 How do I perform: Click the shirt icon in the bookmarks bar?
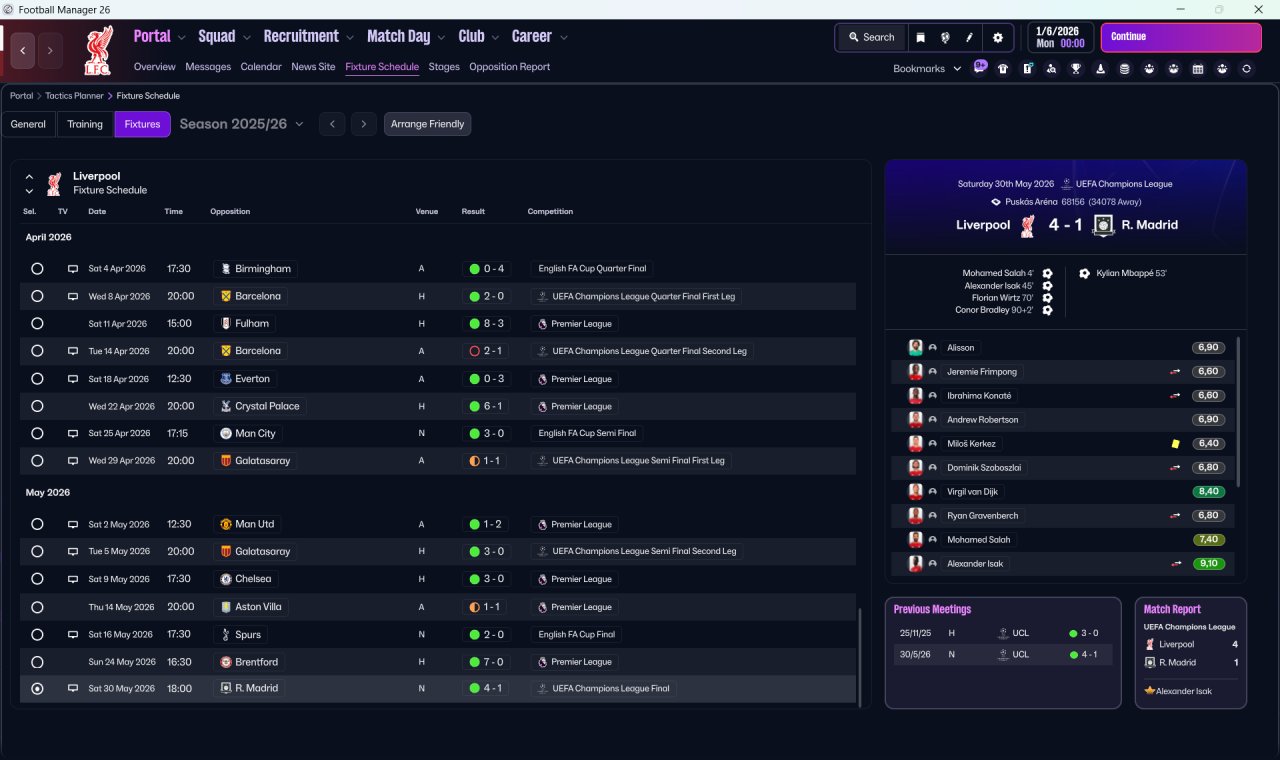(x=1003, y=69)
